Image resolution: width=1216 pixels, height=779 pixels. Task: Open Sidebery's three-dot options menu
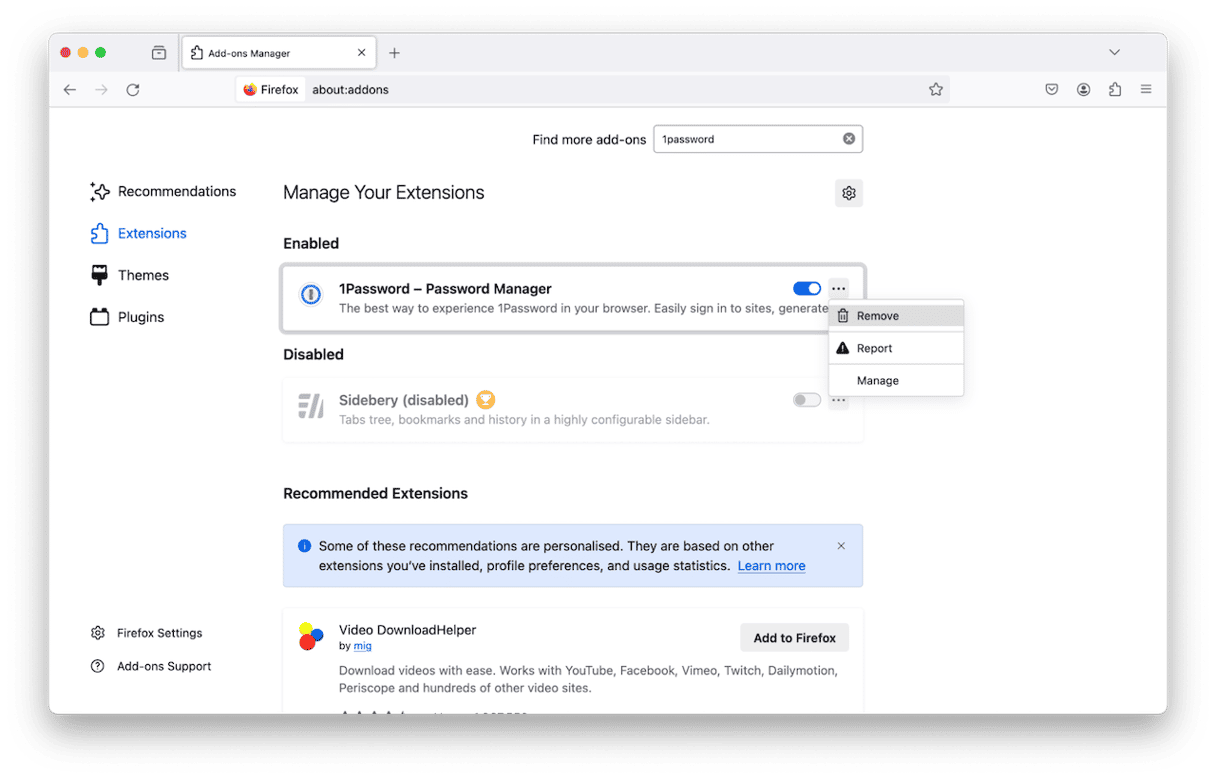(839, 401)
